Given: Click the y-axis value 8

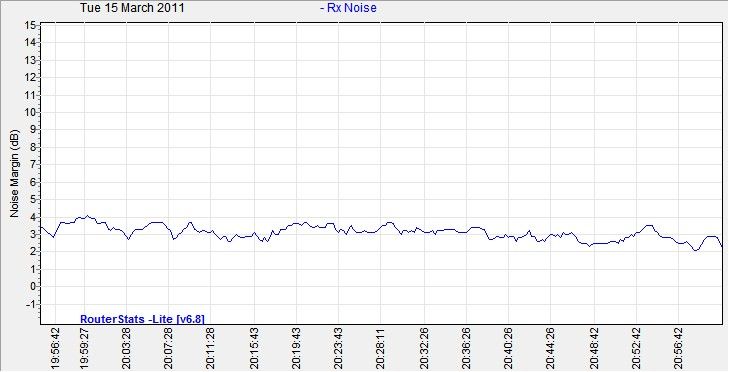Looking at the screenshot, I should click(x=33, y=147).
